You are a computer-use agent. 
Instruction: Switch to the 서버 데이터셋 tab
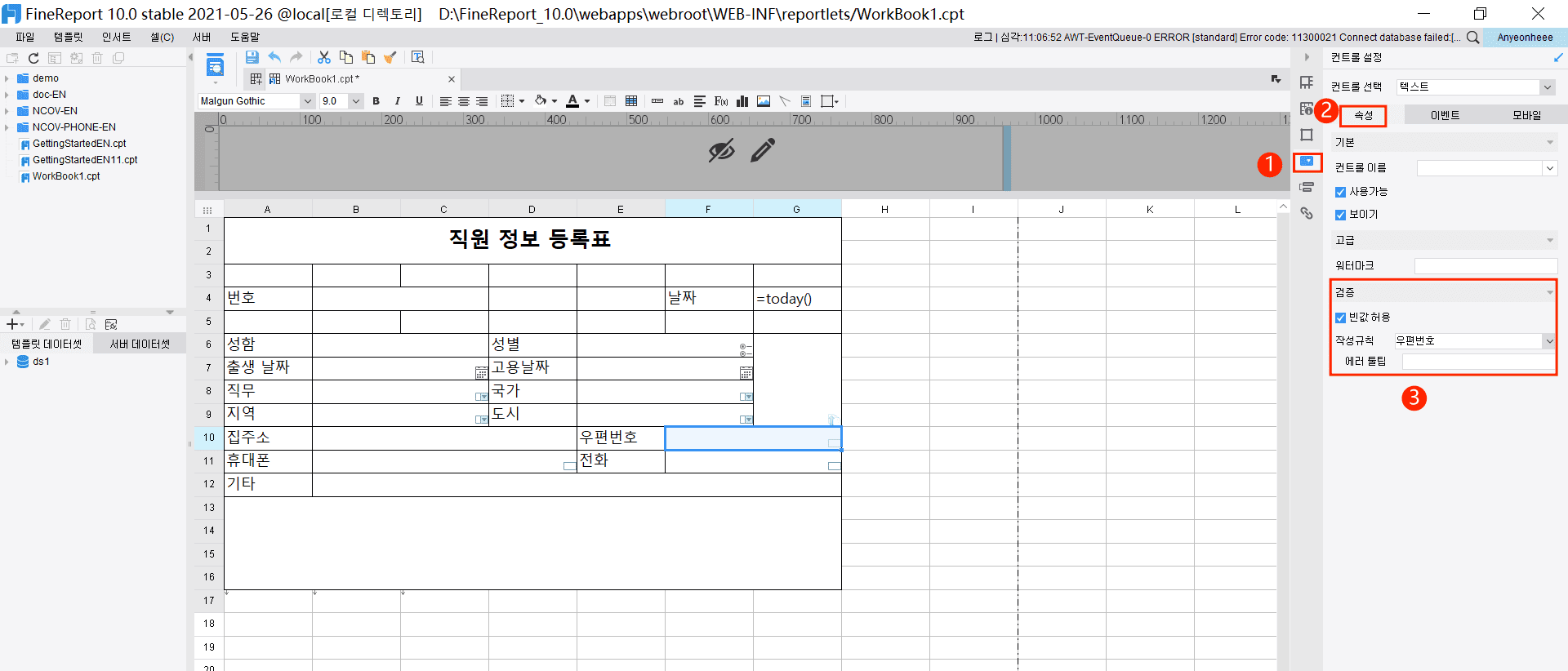point(140,344)
